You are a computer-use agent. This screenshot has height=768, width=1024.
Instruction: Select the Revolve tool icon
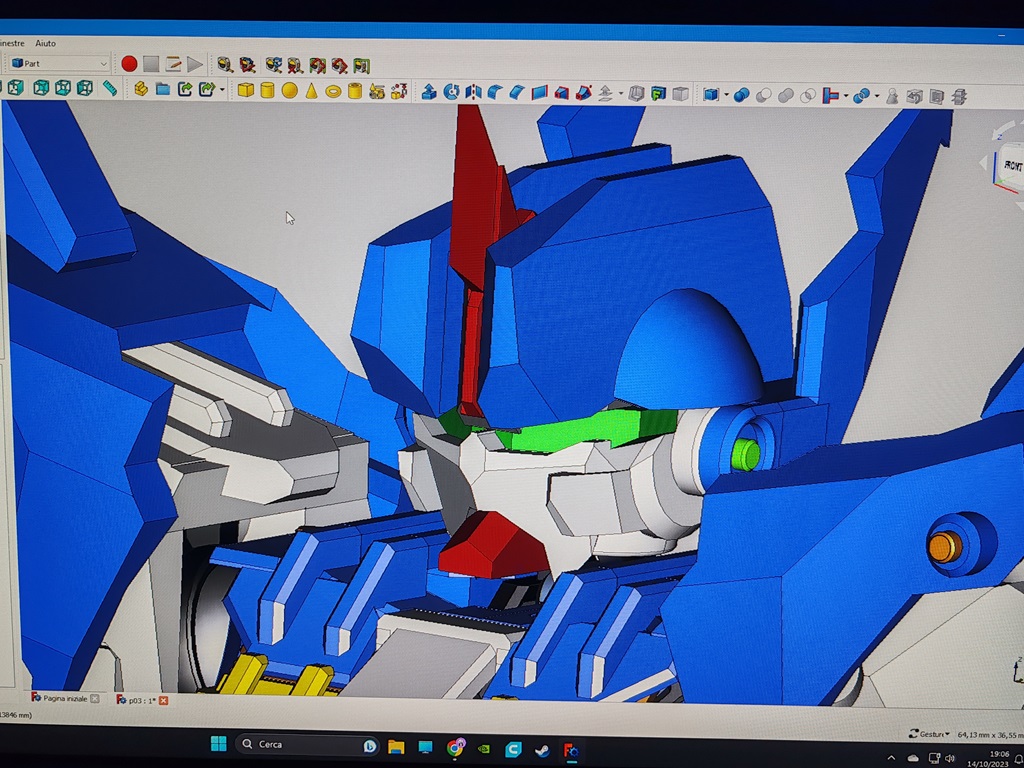pos(451,92)
